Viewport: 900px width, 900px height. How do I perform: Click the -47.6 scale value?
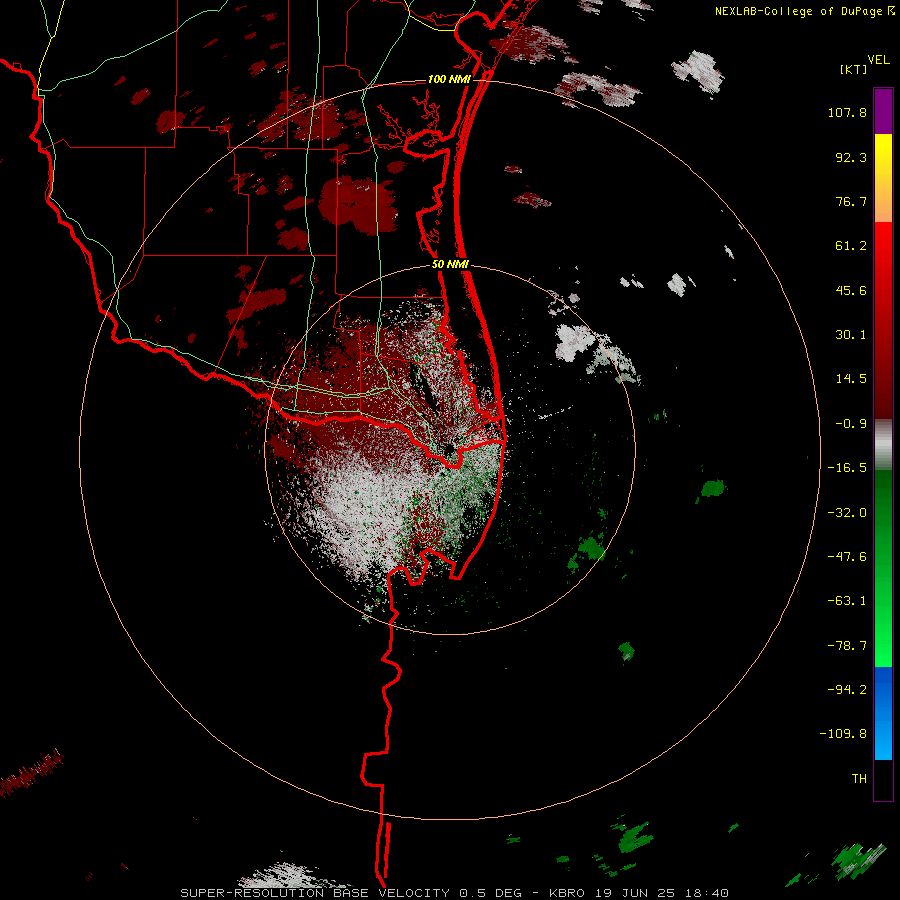point(847,557)
